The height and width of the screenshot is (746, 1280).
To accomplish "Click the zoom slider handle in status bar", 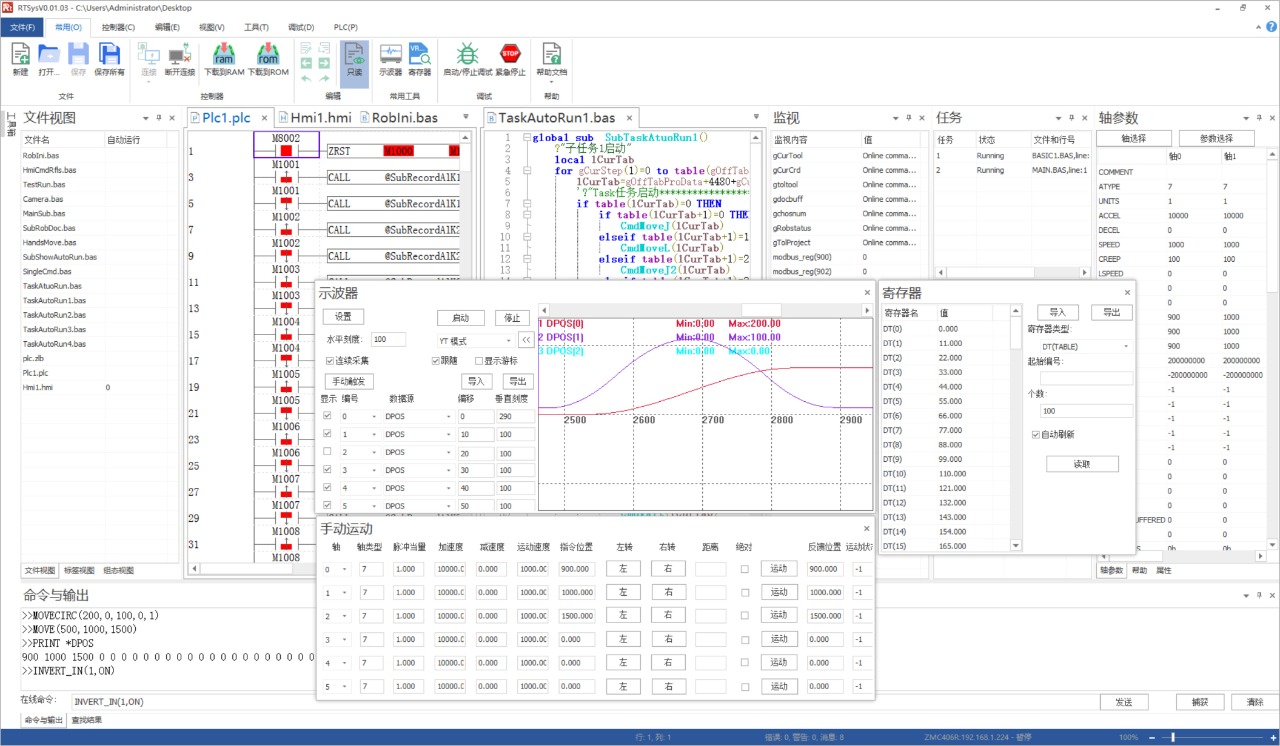I will [1173, 737].
